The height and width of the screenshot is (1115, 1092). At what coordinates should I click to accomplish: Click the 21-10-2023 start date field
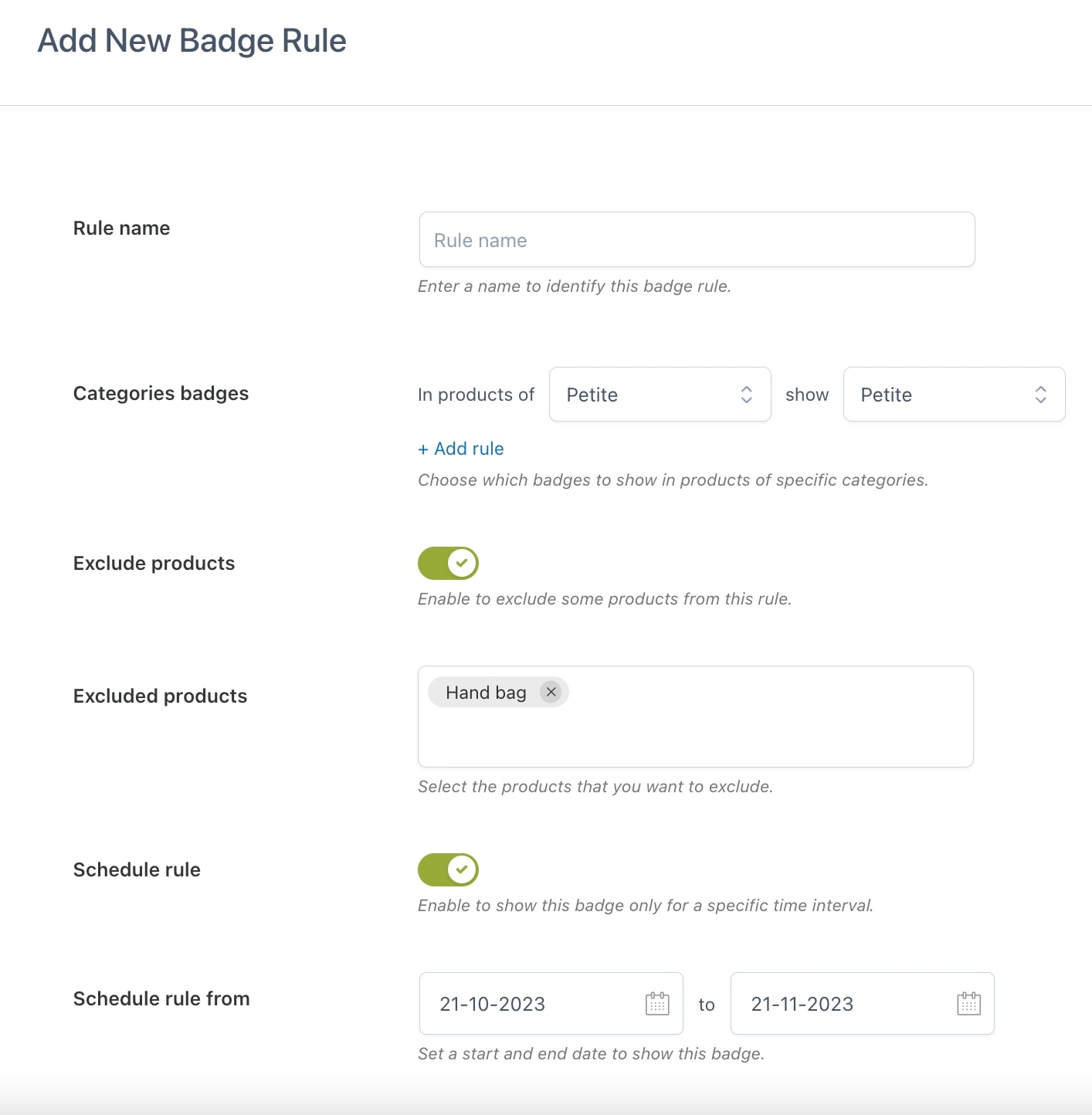pos(551,1004)
